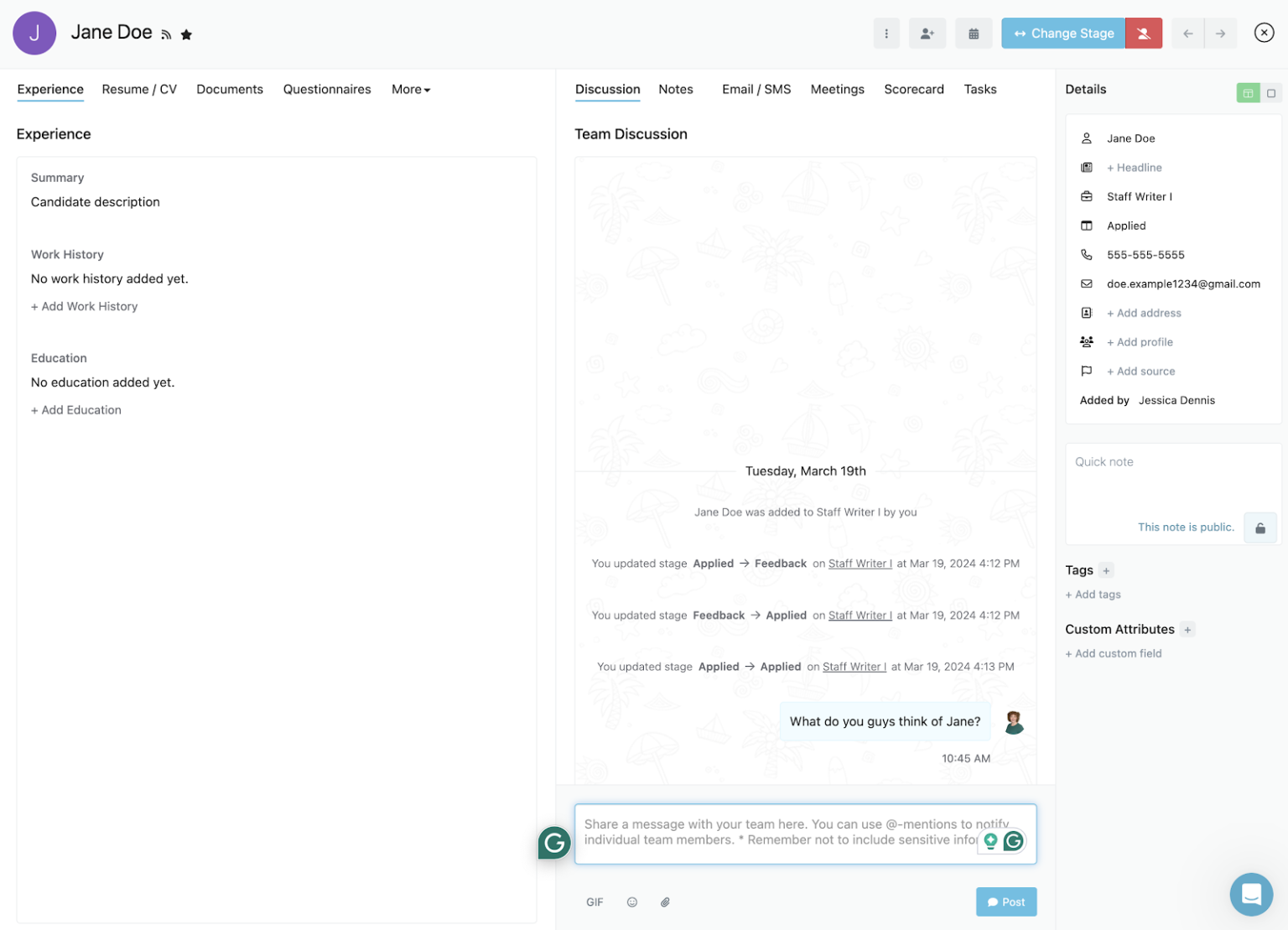Click inside the team discussion message field

pos(804,832)
